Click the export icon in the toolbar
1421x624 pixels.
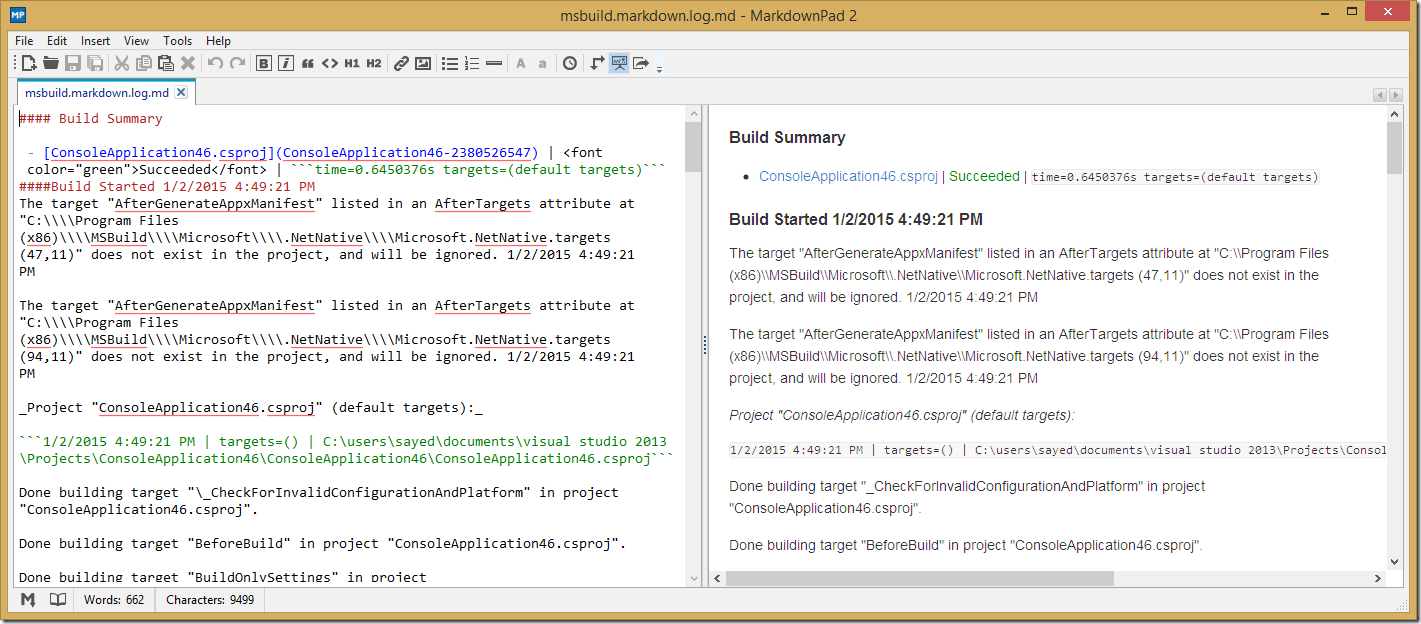click(x=641, y=63)
